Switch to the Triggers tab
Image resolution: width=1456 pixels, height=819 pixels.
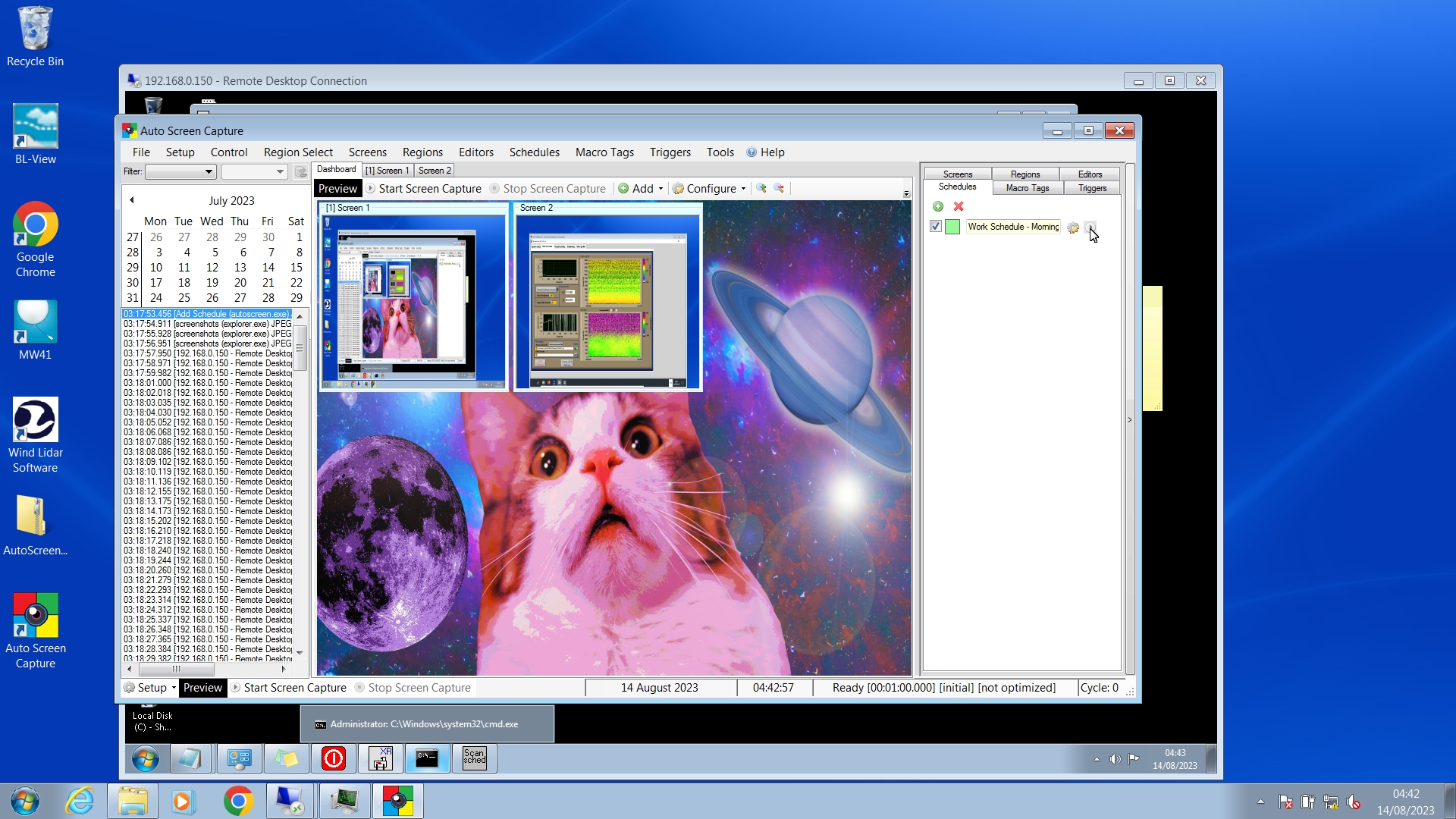click(1092, 188)
